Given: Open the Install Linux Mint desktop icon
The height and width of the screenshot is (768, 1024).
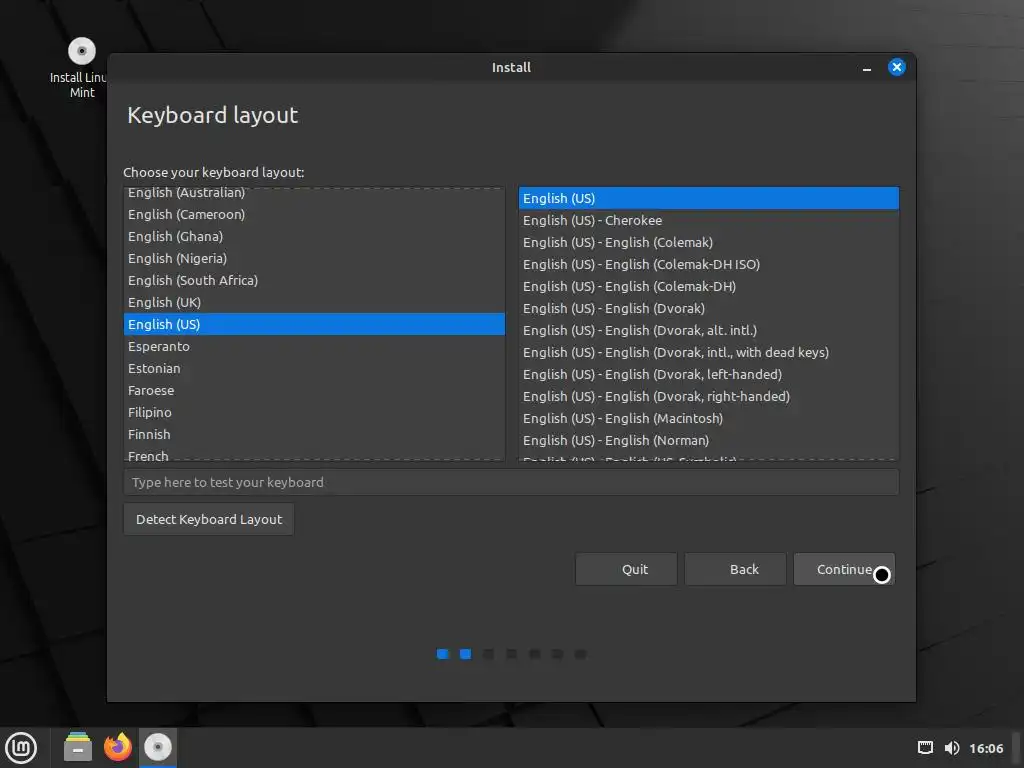Looking at the screenshot, I should (x=81, y=68).
